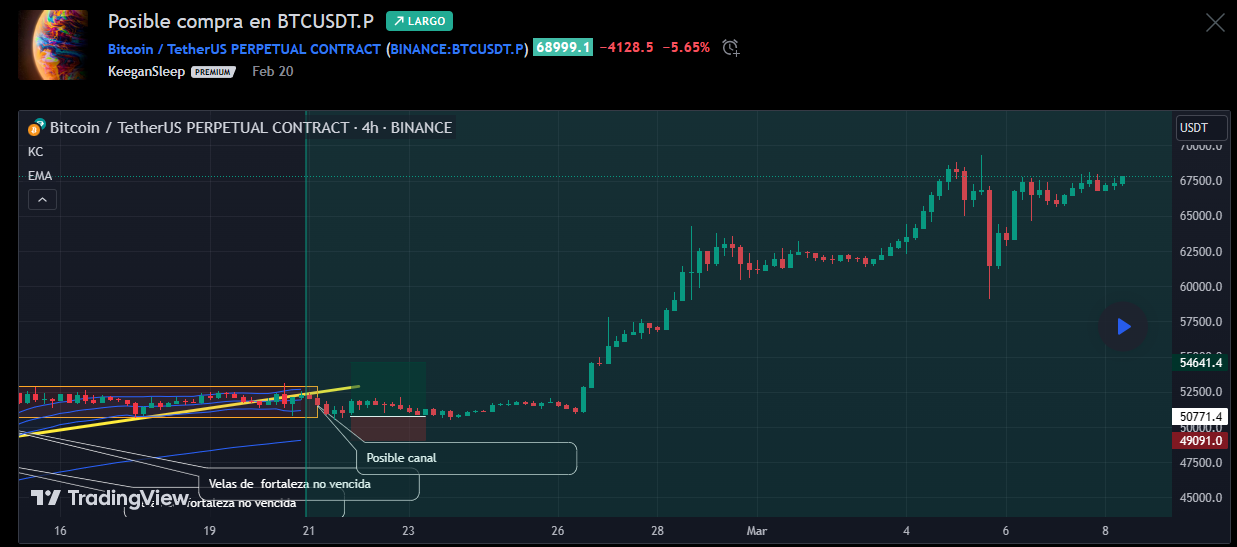Select the yellow trend line on the chart
Screen dimensions: 1237x547
click(x=188, y=410)
